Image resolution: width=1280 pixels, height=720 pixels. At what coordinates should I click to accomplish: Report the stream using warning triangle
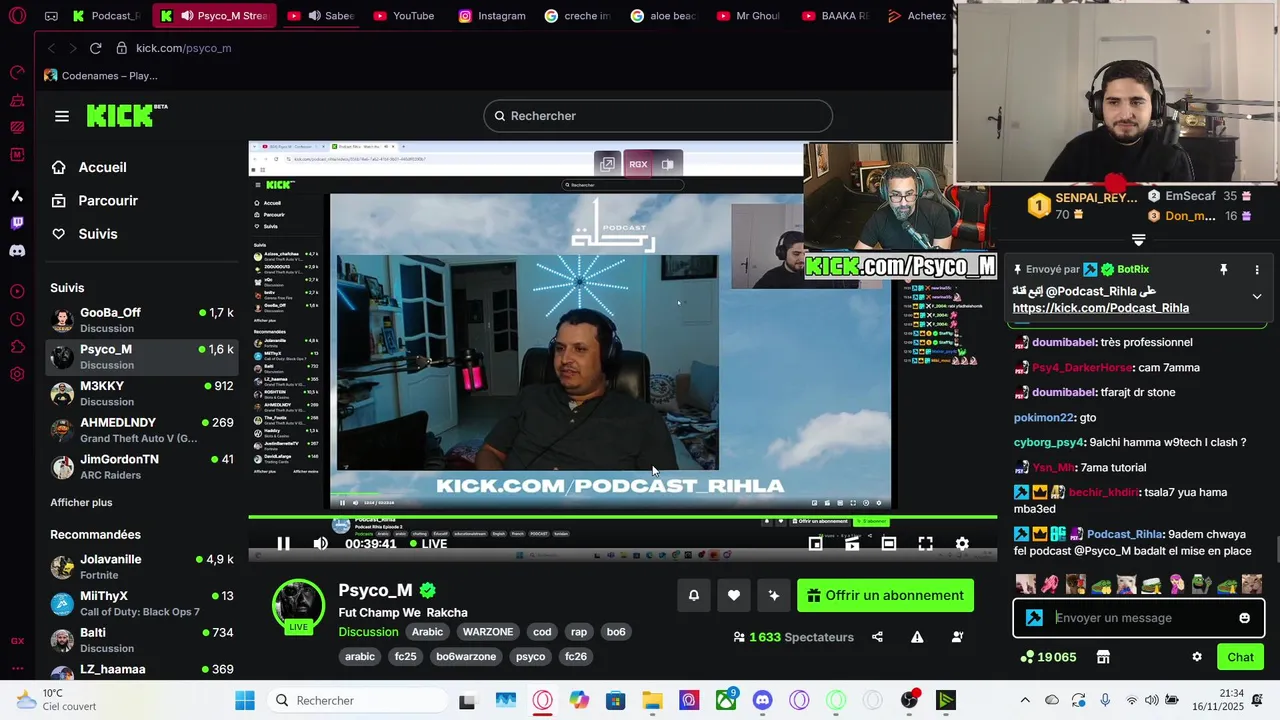click(x=917, y=637)
